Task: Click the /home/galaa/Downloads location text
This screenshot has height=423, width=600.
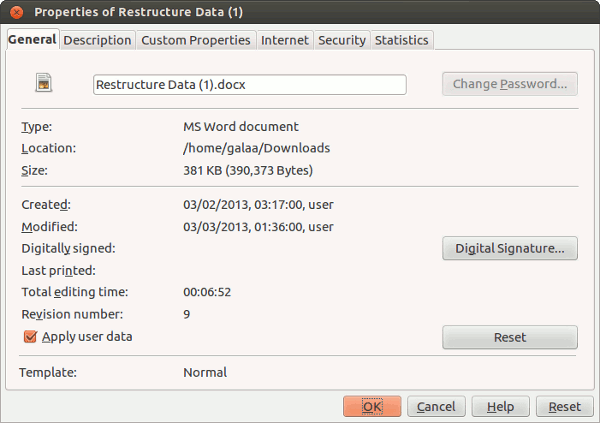Action: click(x=256, y=148)
